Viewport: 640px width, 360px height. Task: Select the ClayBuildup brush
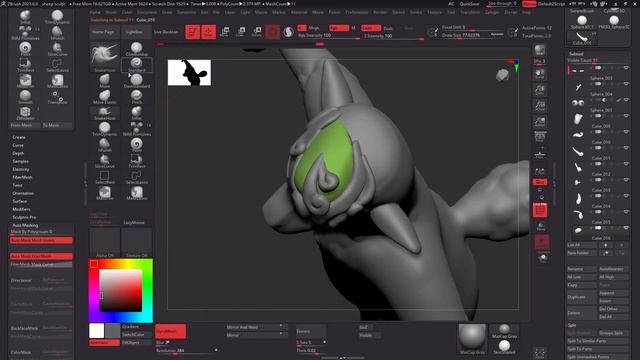coord(137,49)
